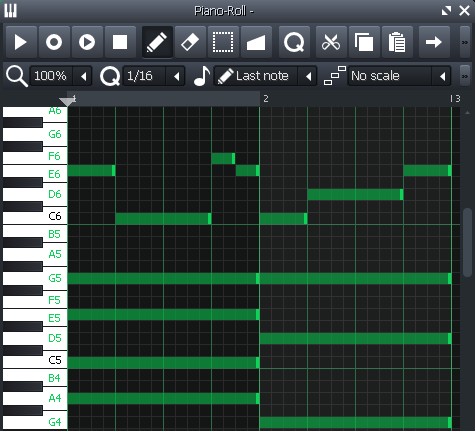Viewport: 475px width, 431px height.
Task: Click the scale steps icon
Action: tap(335, 76)
